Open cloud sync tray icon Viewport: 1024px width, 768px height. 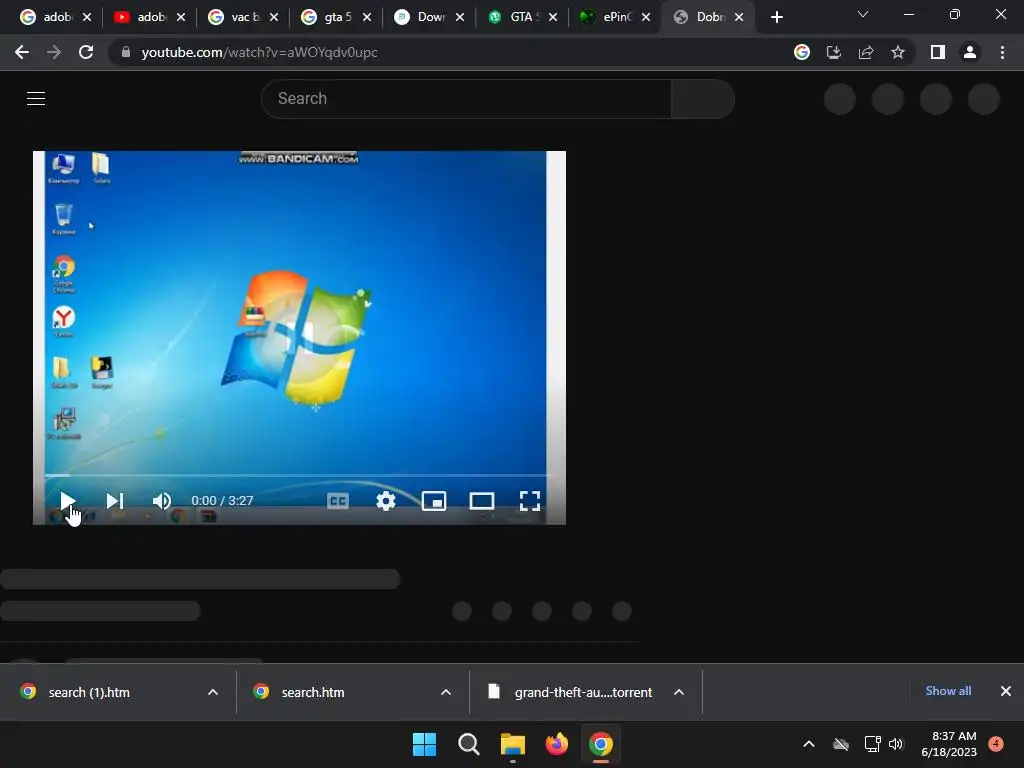point(841,744)
